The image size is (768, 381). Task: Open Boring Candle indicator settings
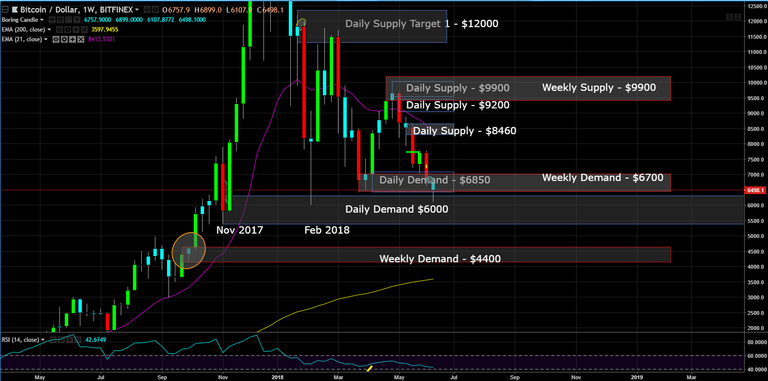click(59, 20)
